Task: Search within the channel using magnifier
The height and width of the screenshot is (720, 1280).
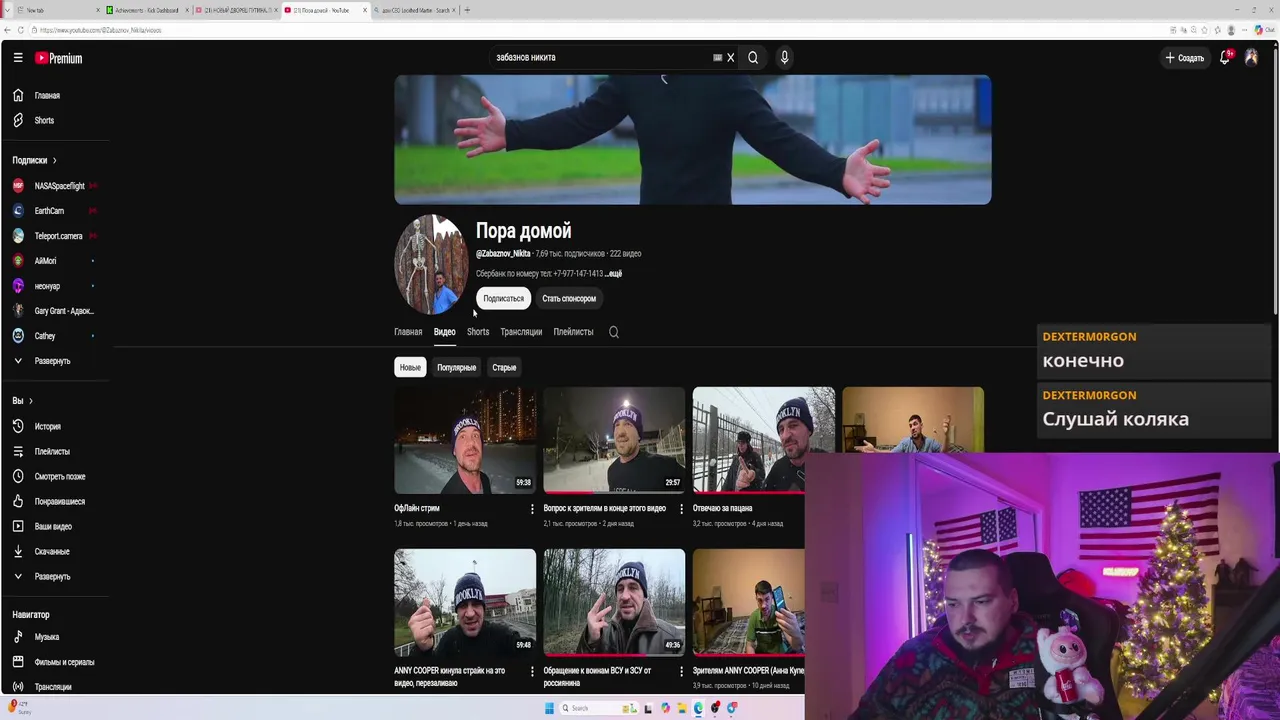Action: [x=614, y=332]
